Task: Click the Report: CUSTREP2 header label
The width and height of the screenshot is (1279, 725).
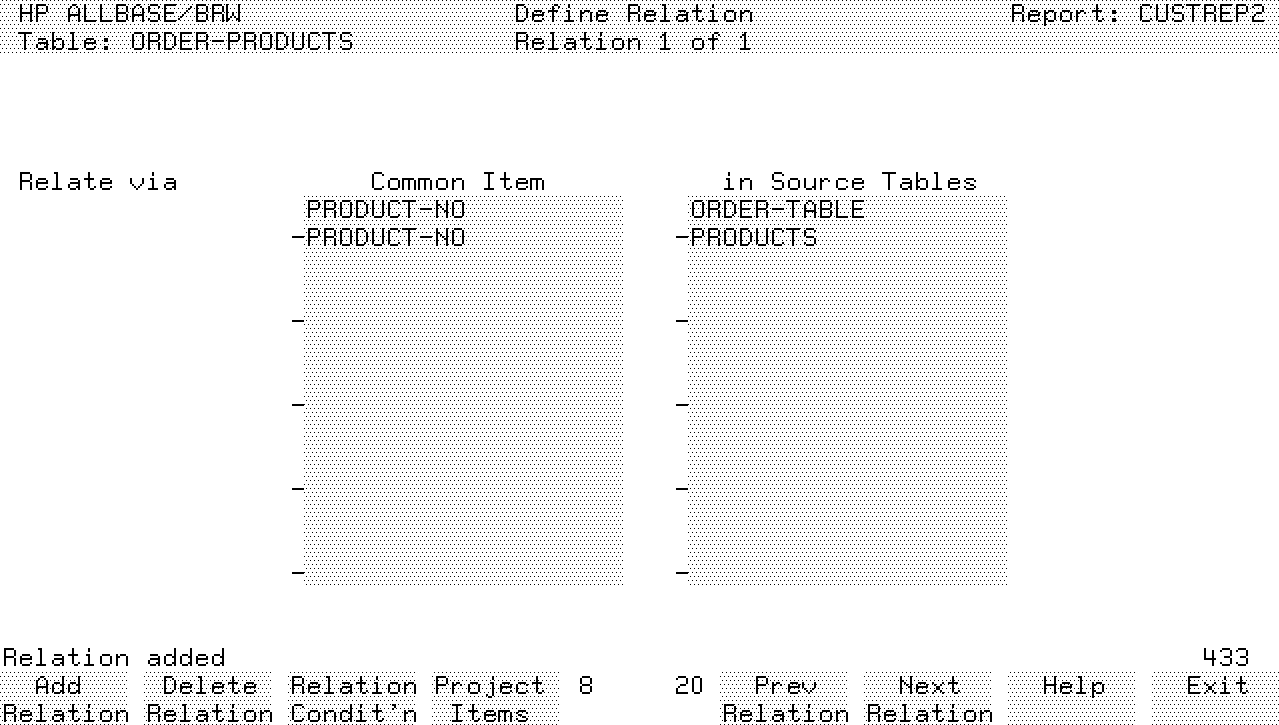Action: [x=1138, y=14]
